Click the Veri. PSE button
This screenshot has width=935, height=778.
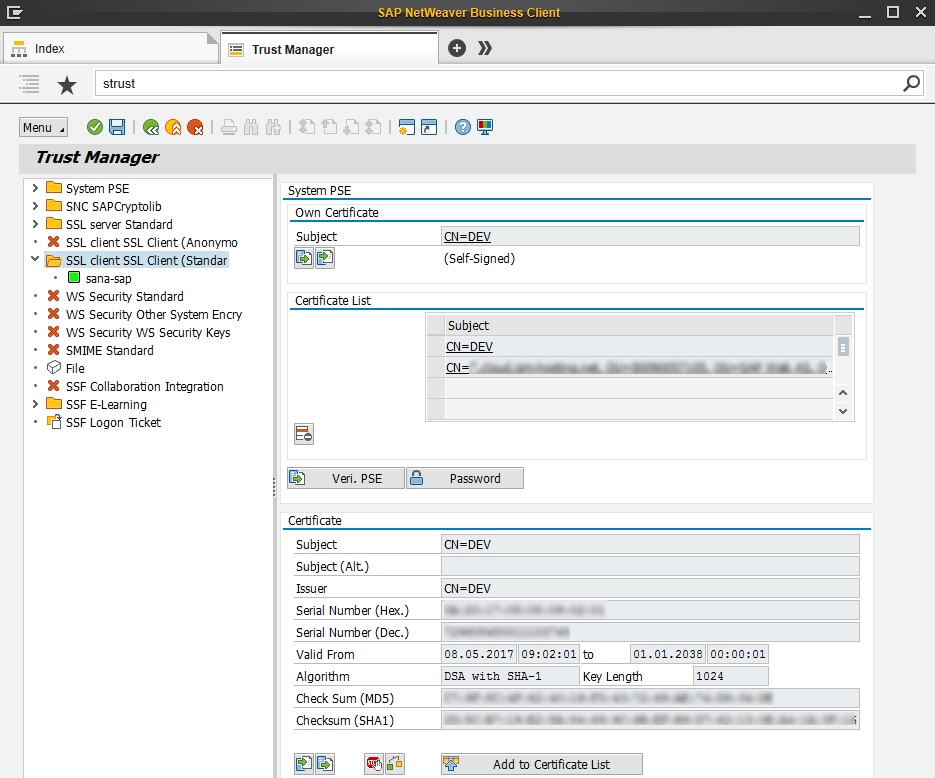click(x=345, y=478)
